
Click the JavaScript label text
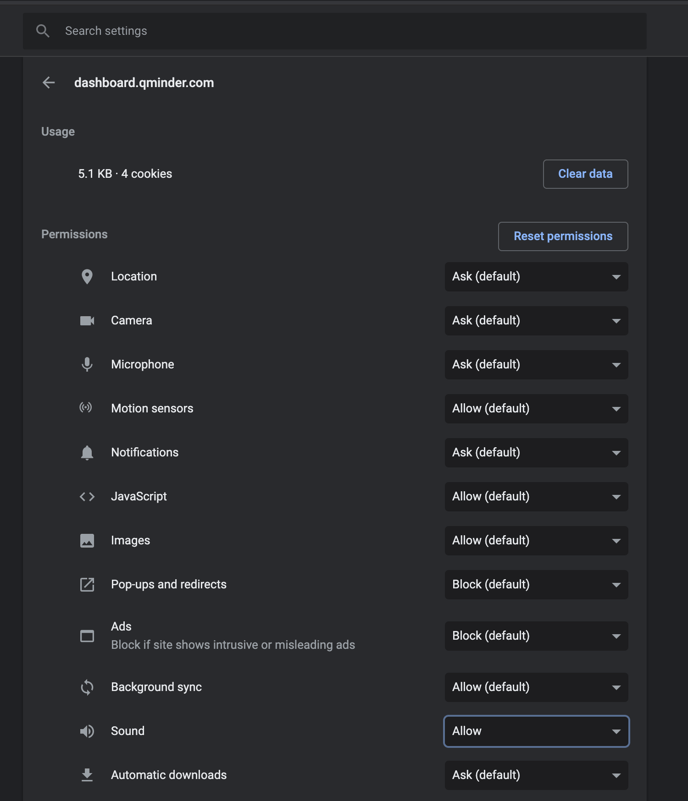pyautogui.click(x=139, y=496)
